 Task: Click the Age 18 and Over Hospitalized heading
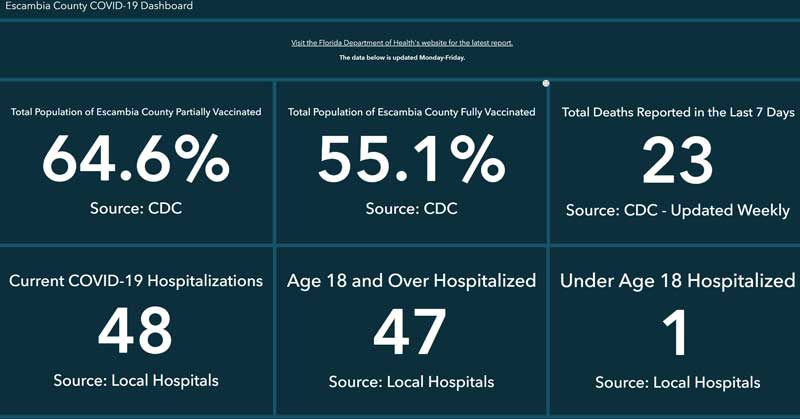[x=411, y=281]
